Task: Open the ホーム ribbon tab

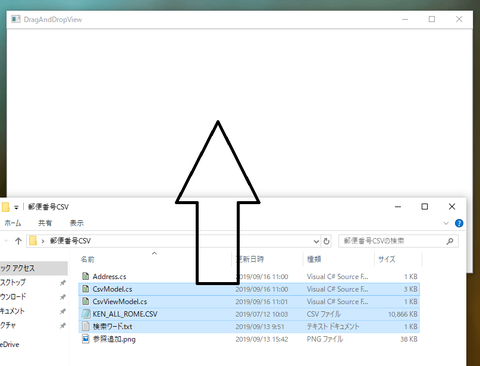Action: 12,223
